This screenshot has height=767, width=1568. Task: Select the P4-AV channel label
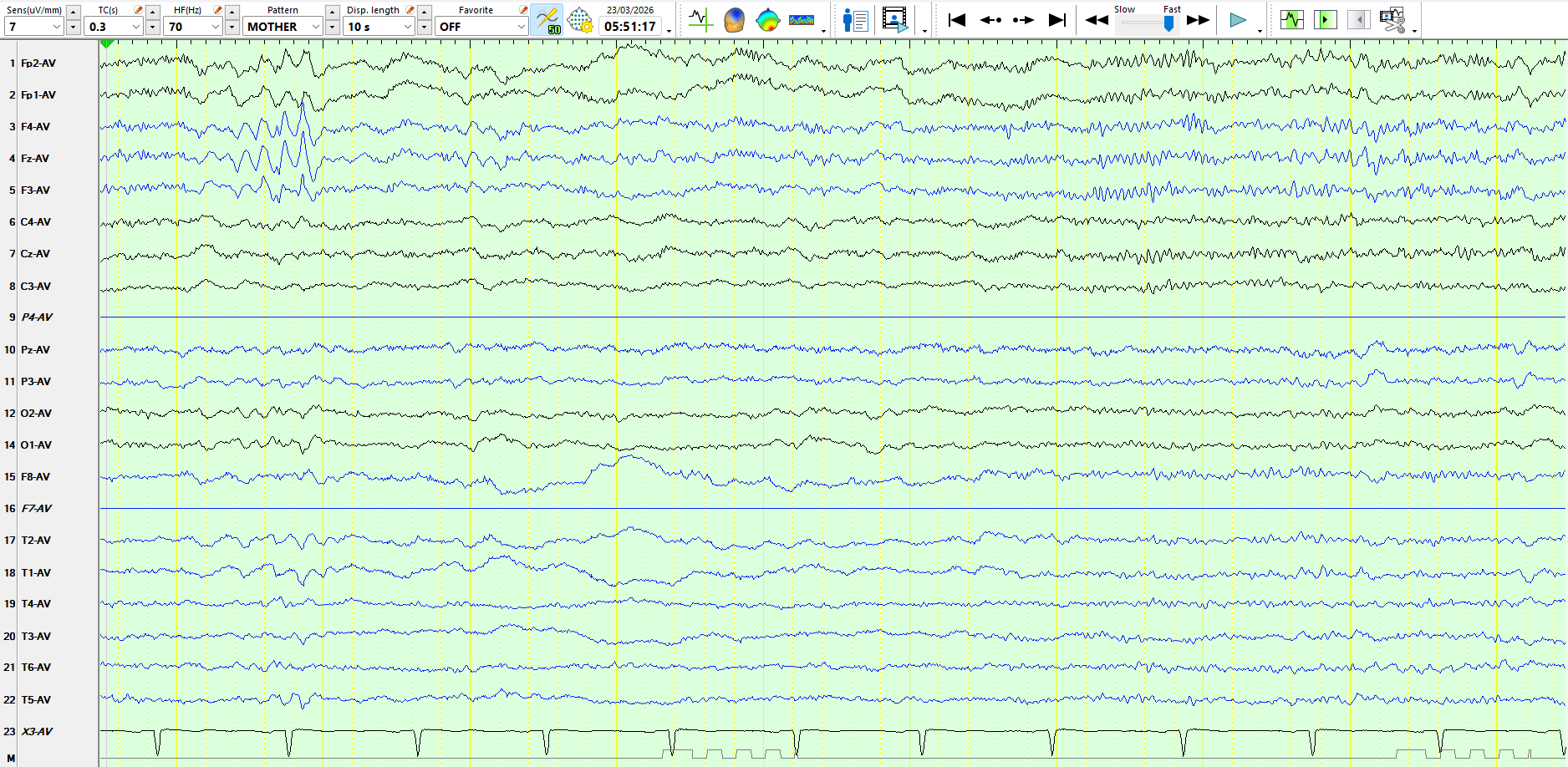tap(37, 317)
